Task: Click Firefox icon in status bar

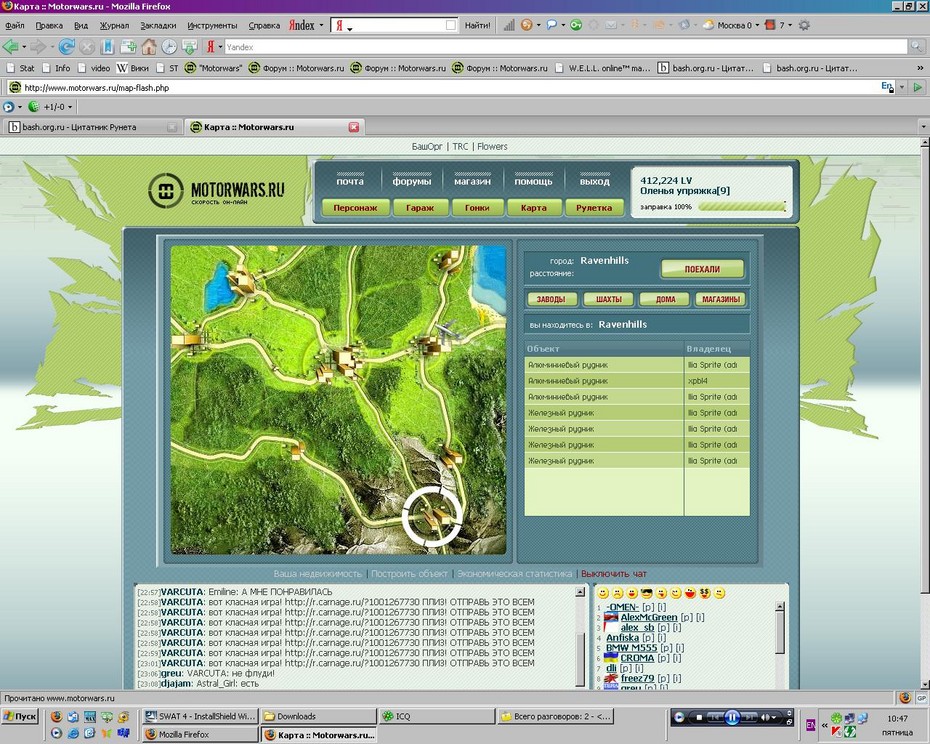Action: click(x=904, y=698)
